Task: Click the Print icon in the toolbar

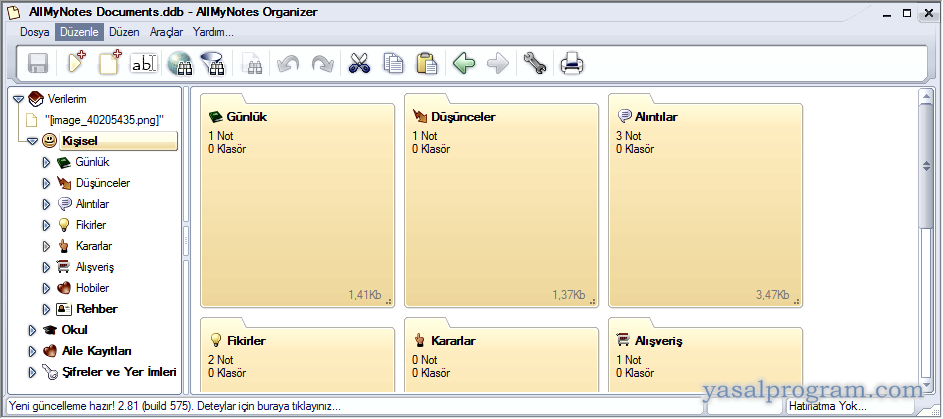Action: point(572,64)
